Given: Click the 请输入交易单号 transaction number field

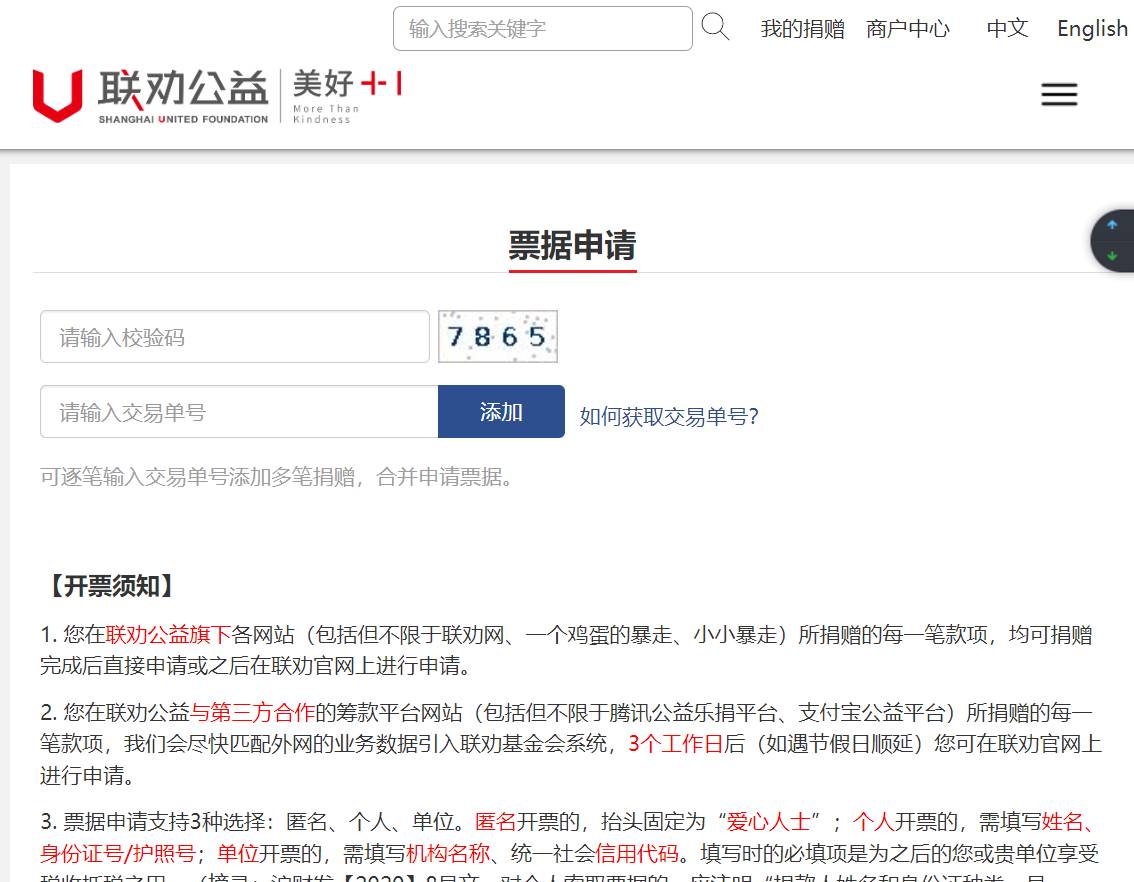Looking at the screenshot, I should (x=239, y=412).
